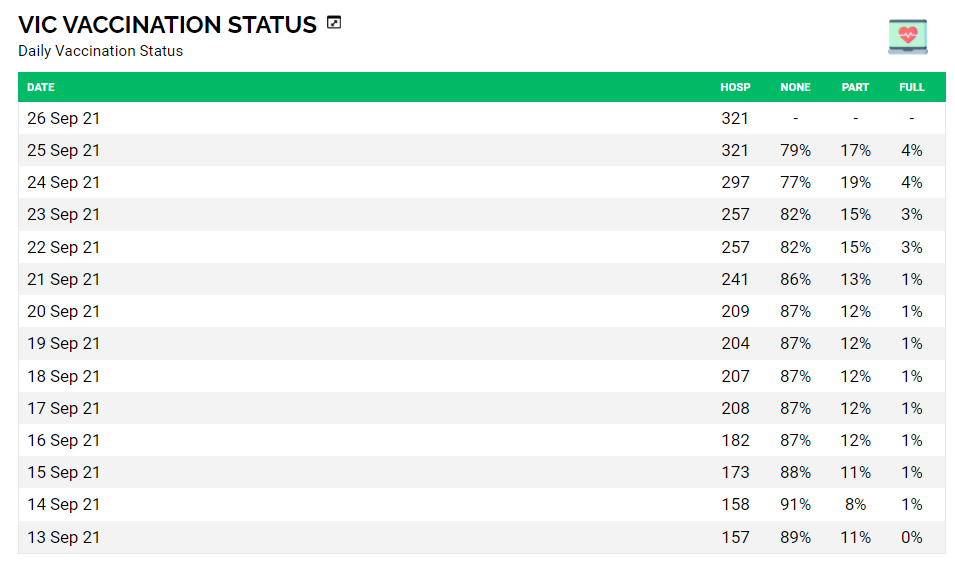Click the expand icon beside VIC Vaccination Status
Screen dimensions: 955x563
(x=334, y=23)
